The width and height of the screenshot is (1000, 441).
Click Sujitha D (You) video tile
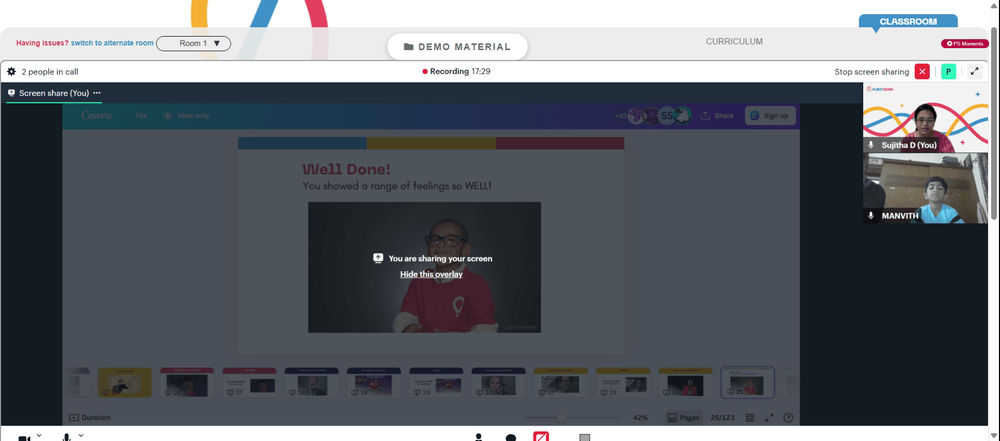click(x=925, y=117)
